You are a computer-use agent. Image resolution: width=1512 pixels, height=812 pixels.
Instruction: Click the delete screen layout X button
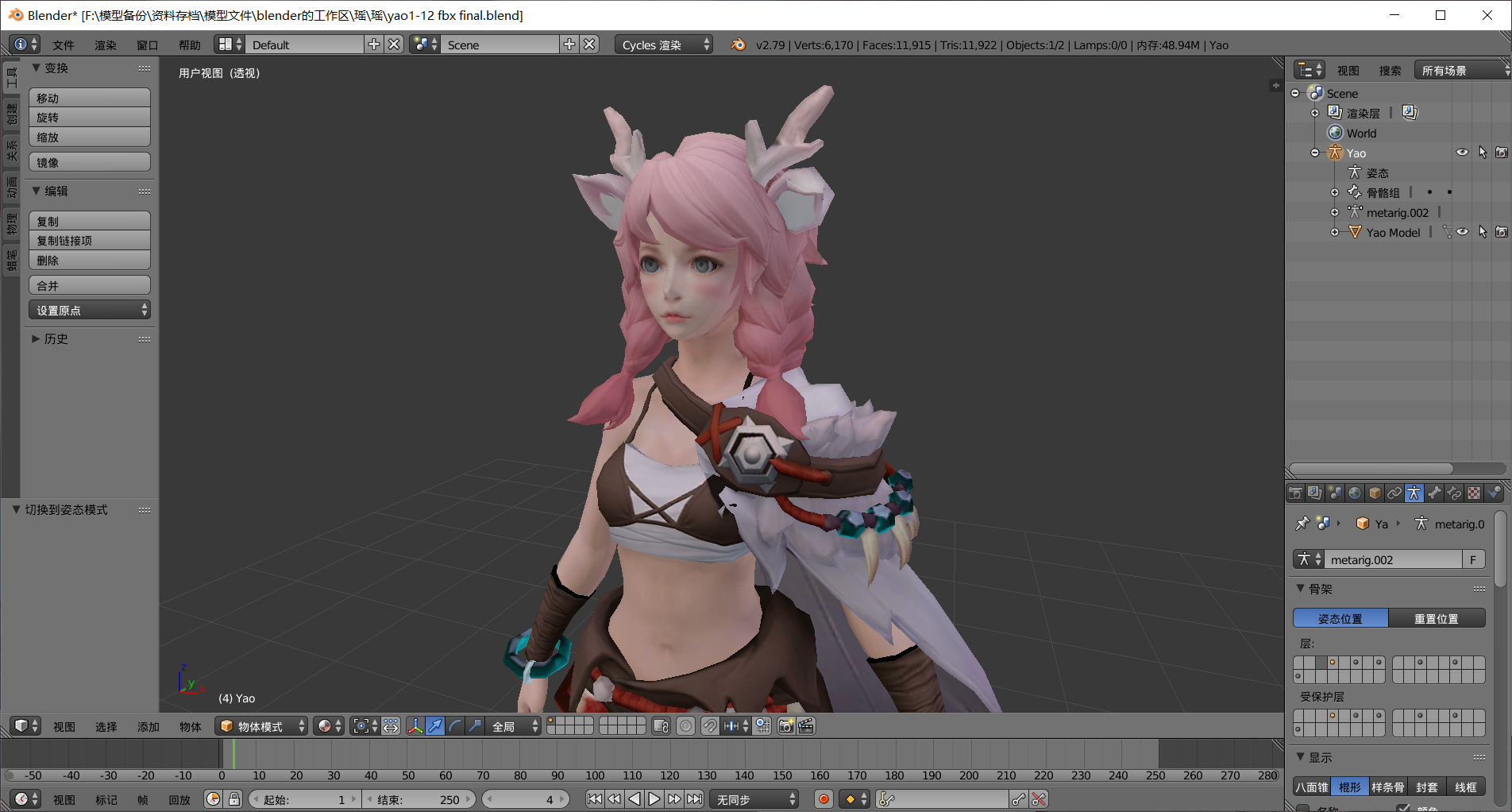394,44
